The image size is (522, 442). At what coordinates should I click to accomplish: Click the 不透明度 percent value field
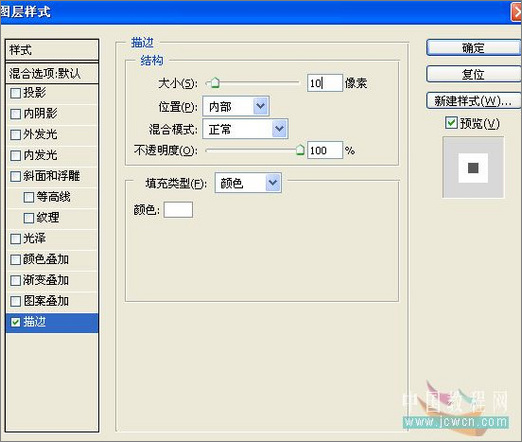coord(324,150)
